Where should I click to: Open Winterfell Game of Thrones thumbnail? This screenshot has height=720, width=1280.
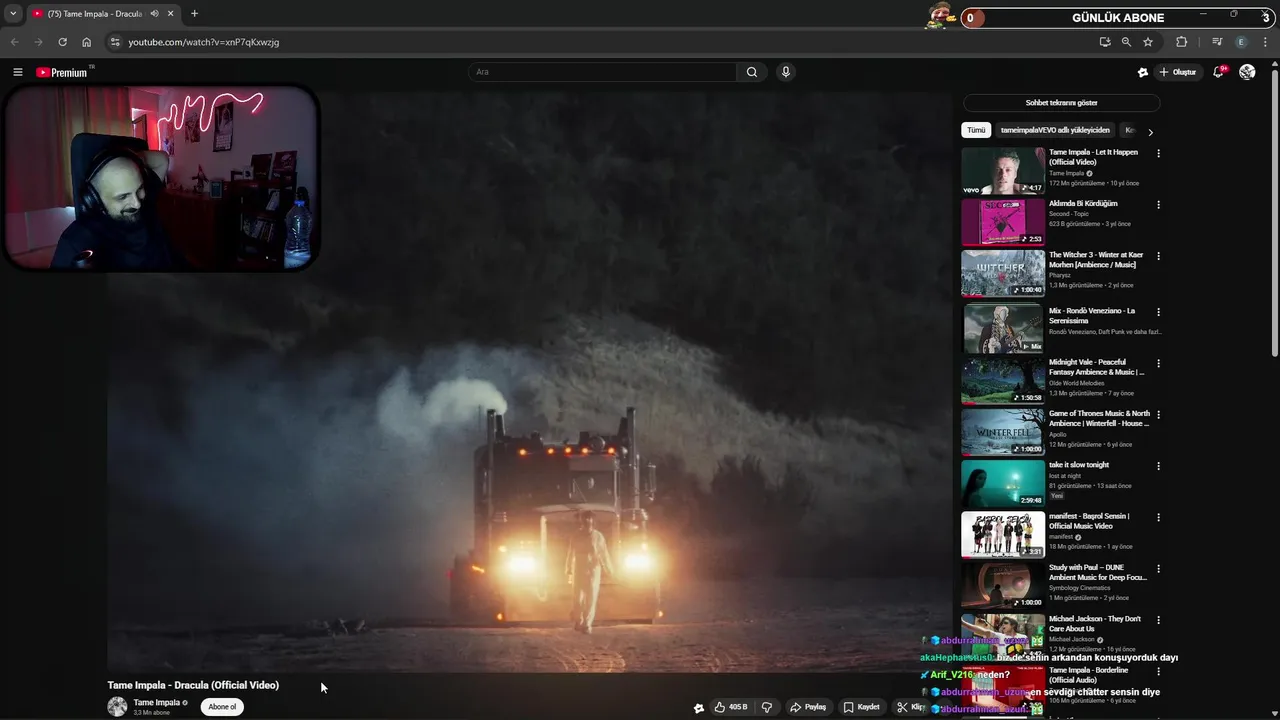(1003, 432)
